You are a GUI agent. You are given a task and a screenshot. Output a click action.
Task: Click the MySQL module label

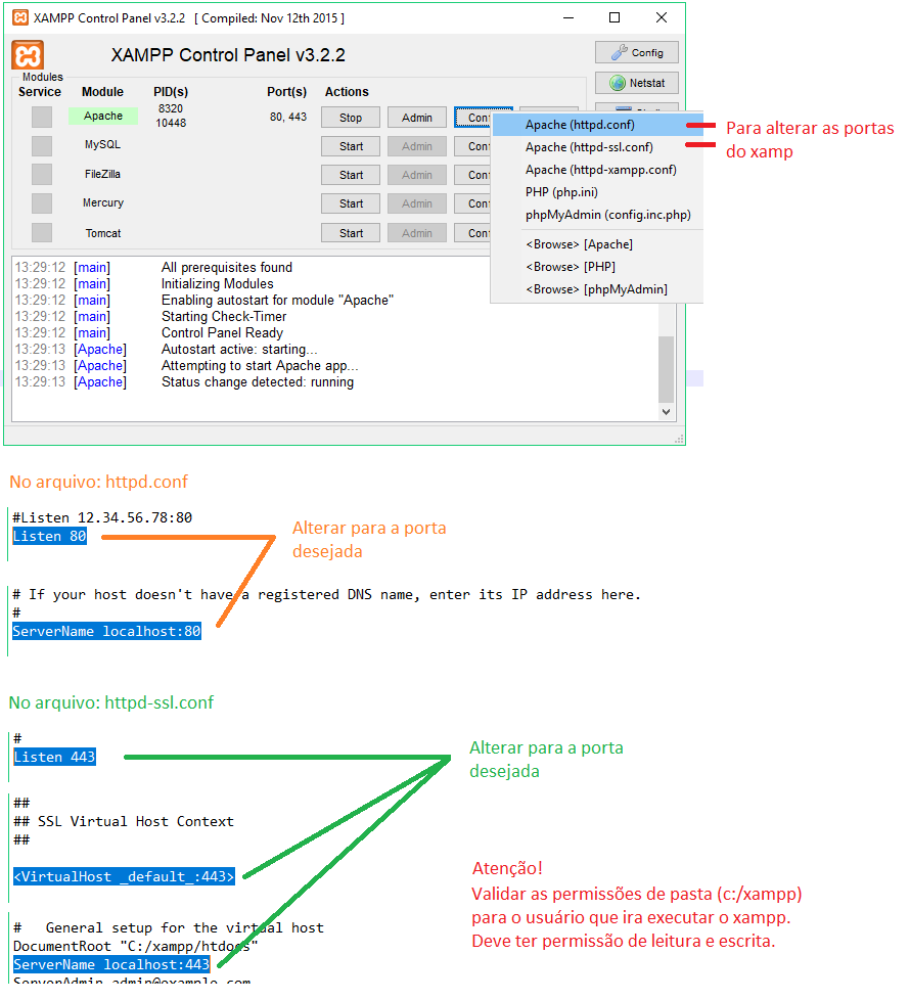(x=104, y=146)
